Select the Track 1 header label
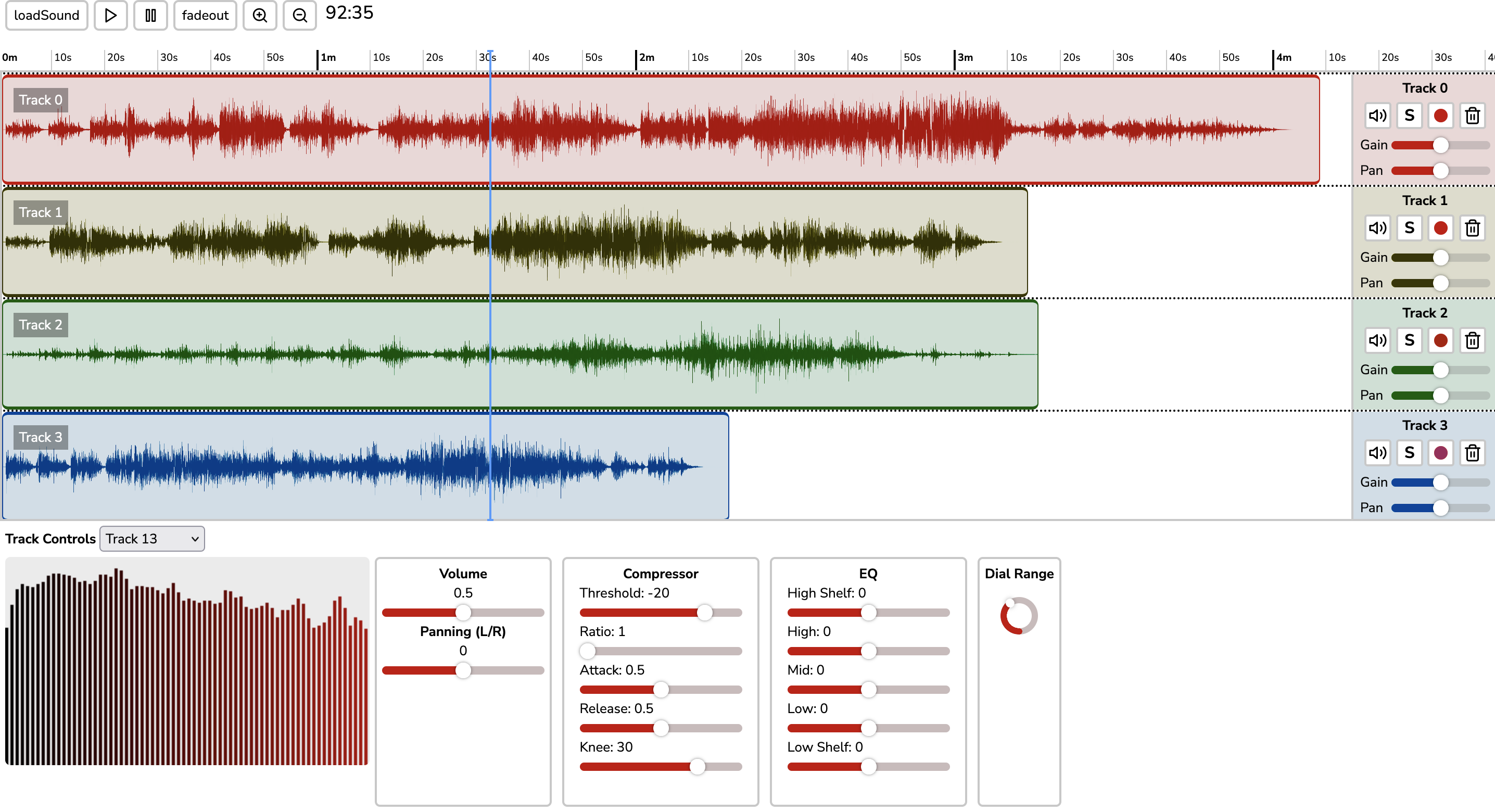1495x812 pixels. (40, 212)
